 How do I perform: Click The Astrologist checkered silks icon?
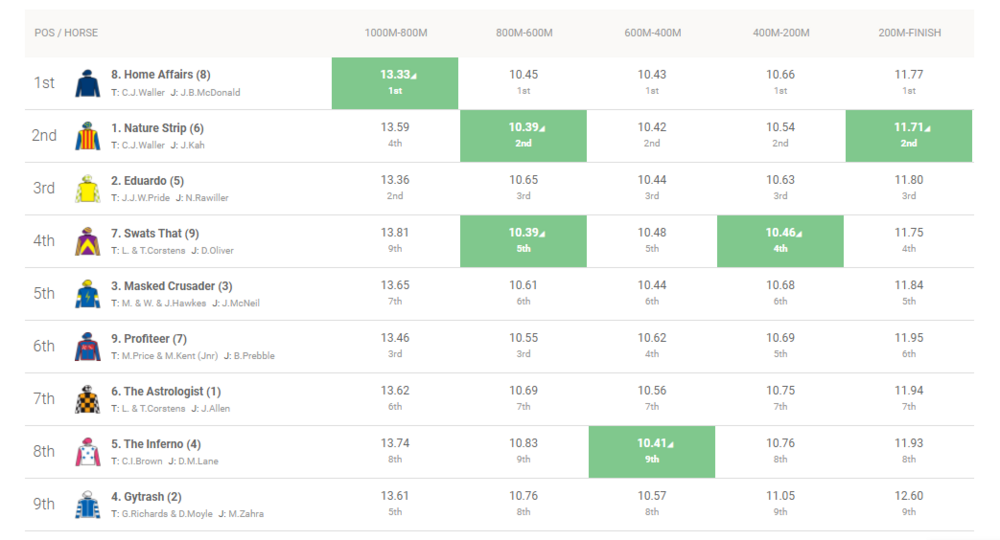pos(88,399)
